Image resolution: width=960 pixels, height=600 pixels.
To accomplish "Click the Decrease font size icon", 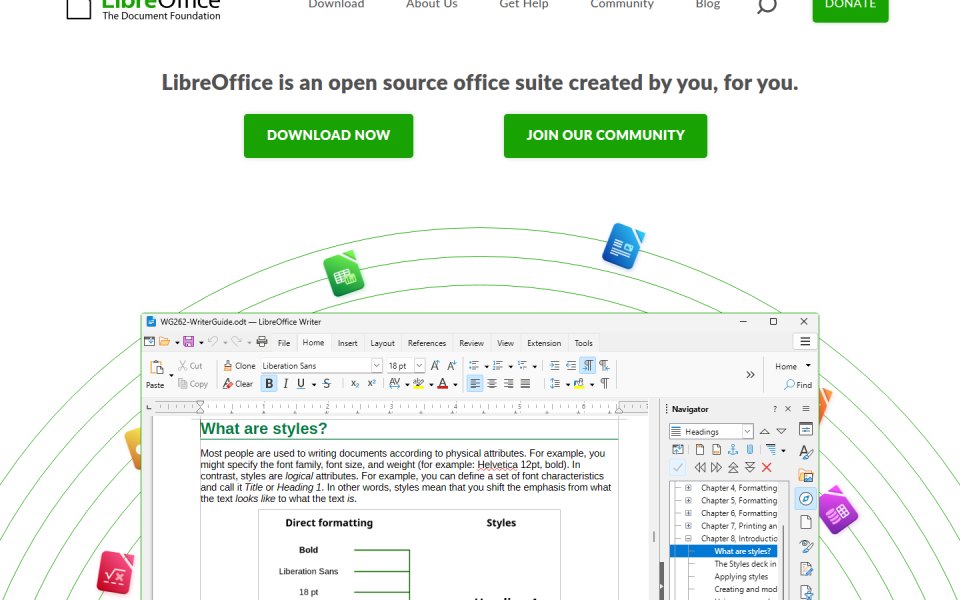I will click(x=451, y=366).
